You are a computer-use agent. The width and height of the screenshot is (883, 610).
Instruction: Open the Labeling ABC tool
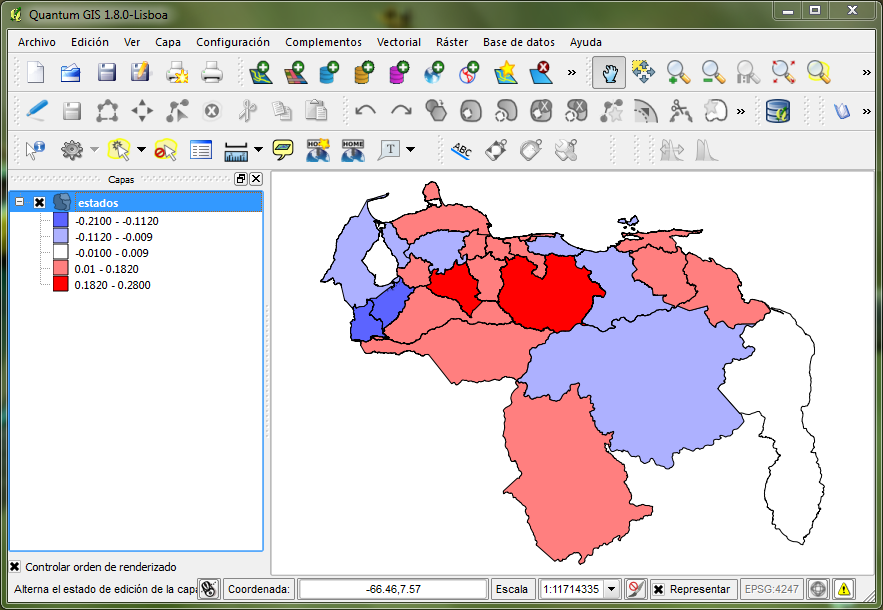(x=462, y=150)
